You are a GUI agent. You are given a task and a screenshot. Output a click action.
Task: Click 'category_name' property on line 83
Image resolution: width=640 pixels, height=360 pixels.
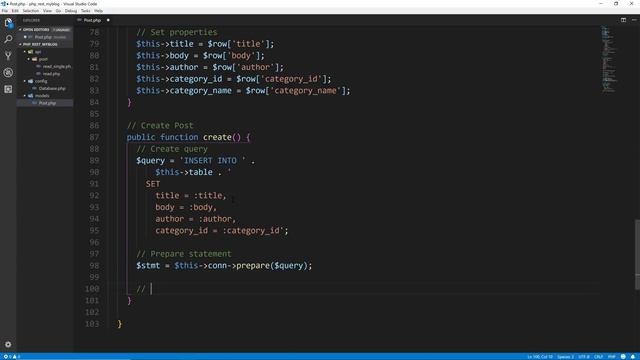pyautogui.click(x=200, y=91)
